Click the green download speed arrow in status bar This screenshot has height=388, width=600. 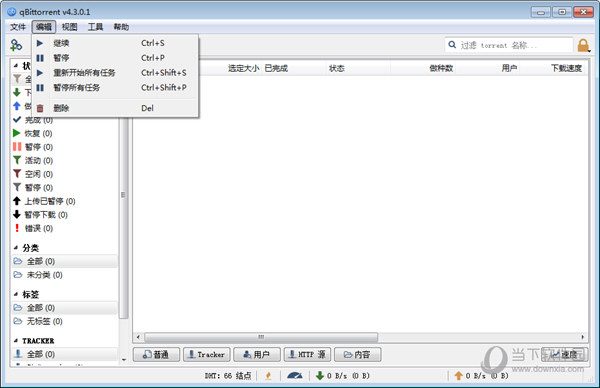point(320,376)
